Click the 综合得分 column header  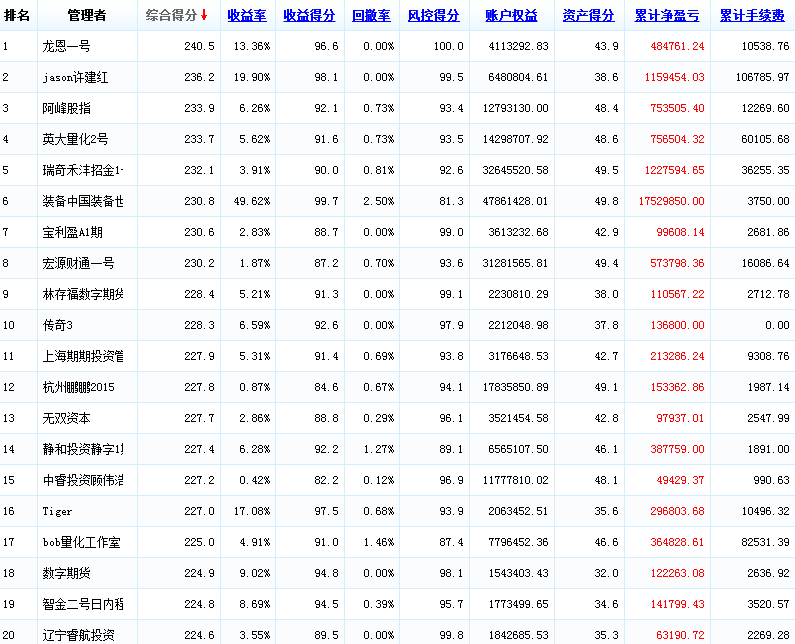pyautogui.click(x=171, y=15)
